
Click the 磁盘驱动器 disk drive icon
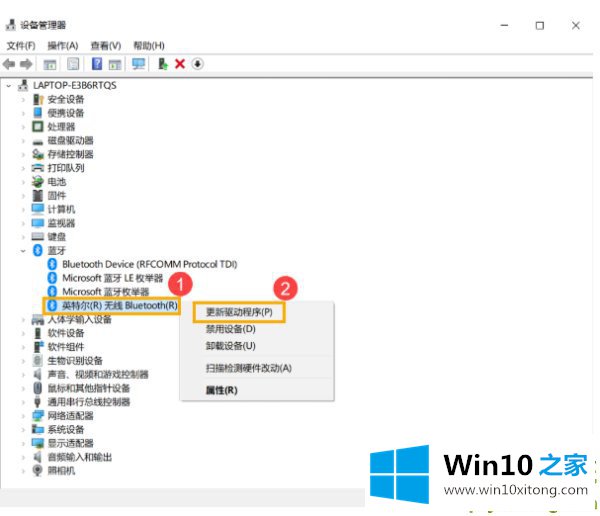(x=38, y=142)
